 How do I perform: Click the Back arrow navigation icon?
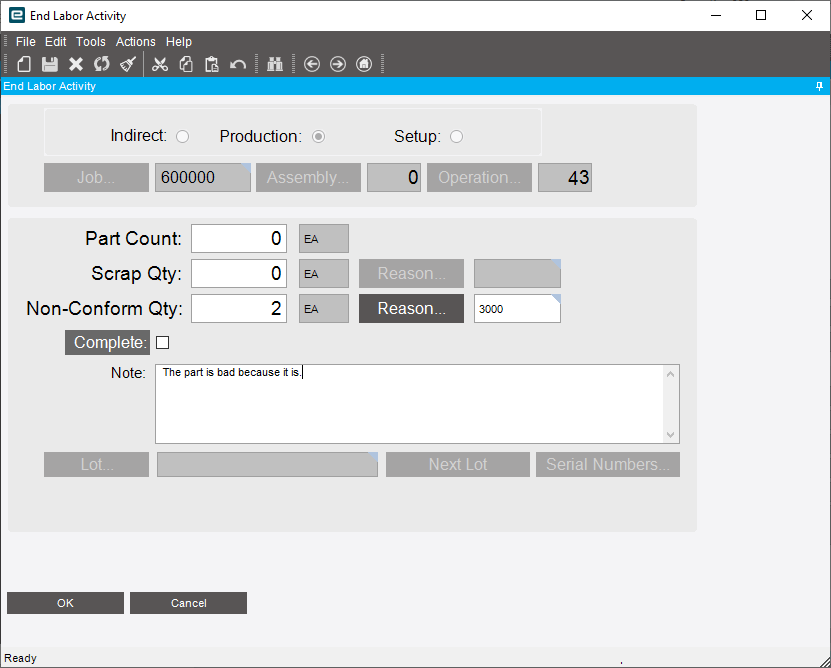pyautogui.click(x=312, y=64)
